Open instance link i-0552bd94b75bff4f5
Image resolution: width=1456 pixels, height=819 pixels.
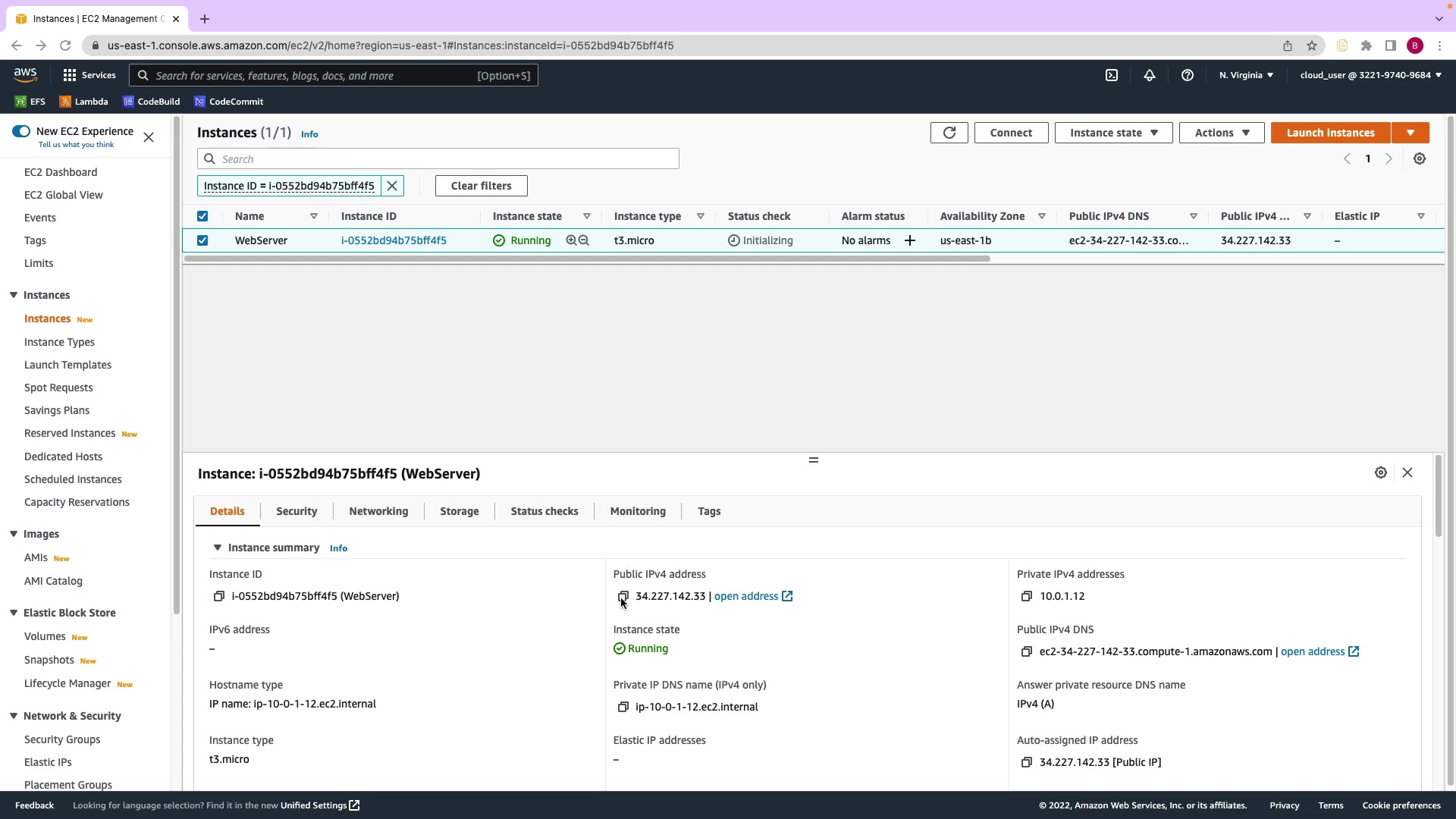(394, 240)
